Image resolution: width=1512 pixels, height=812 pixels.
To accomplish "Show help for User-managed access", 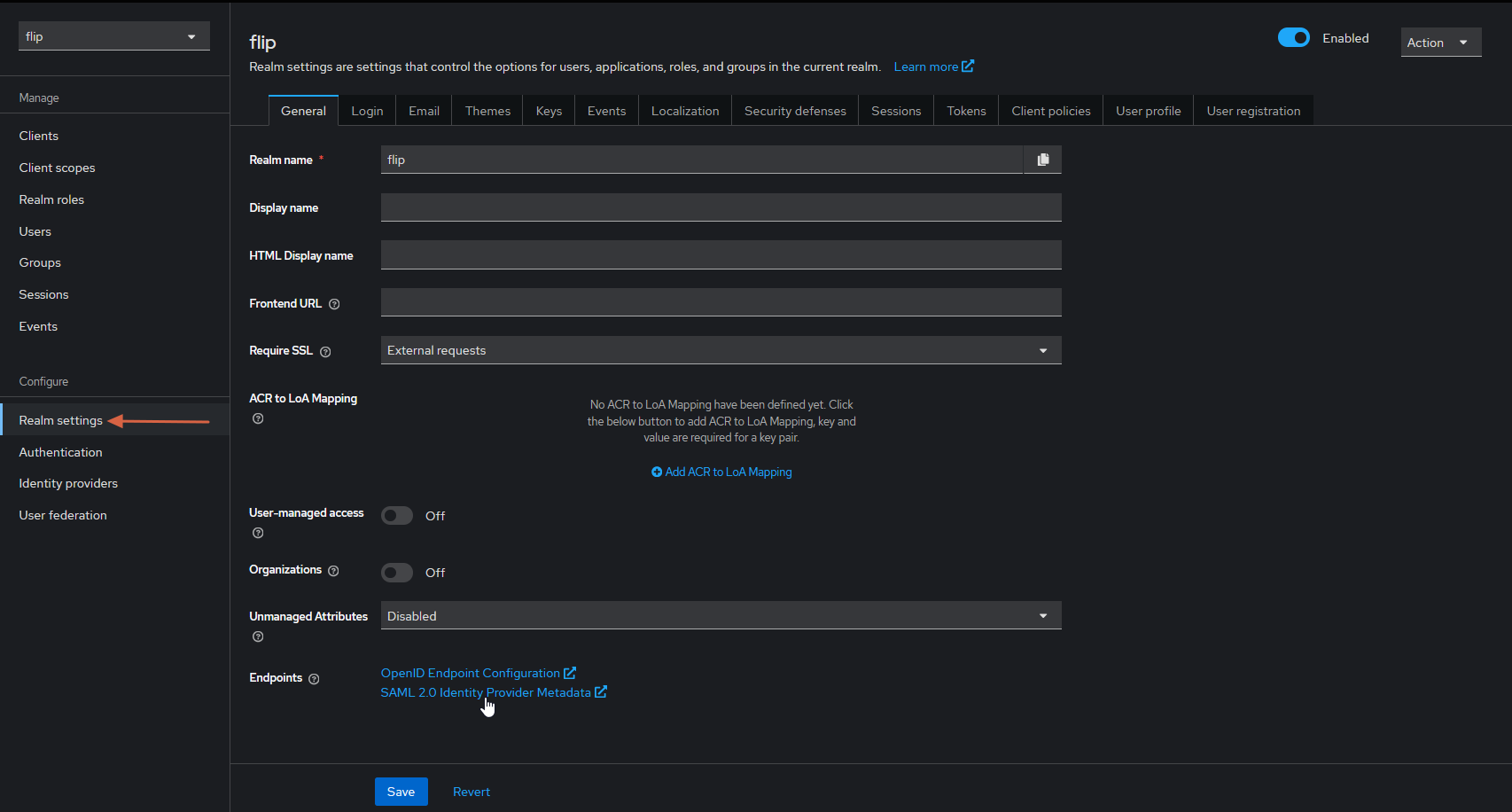I will 258,533.
